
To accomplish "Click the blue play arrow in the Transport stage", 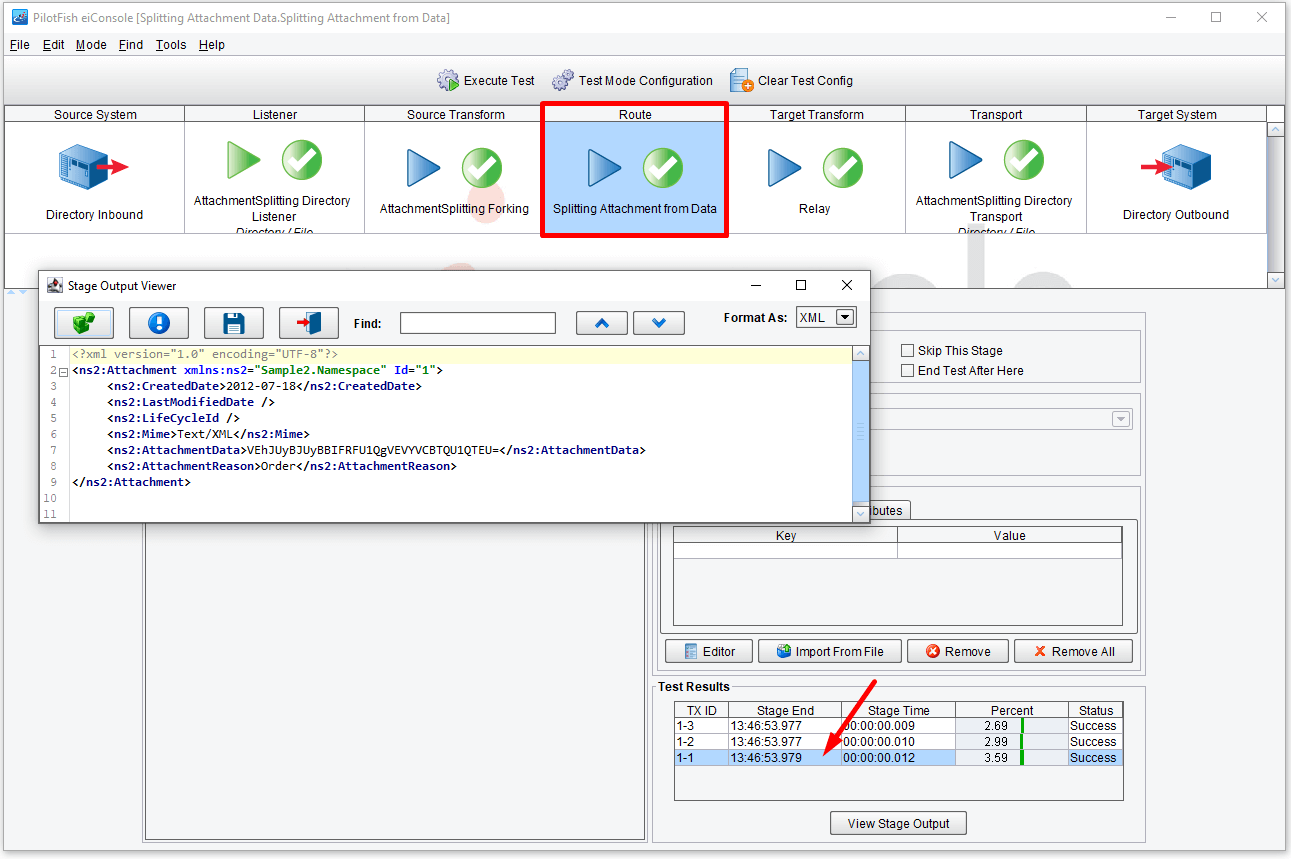I will point(965,160).
